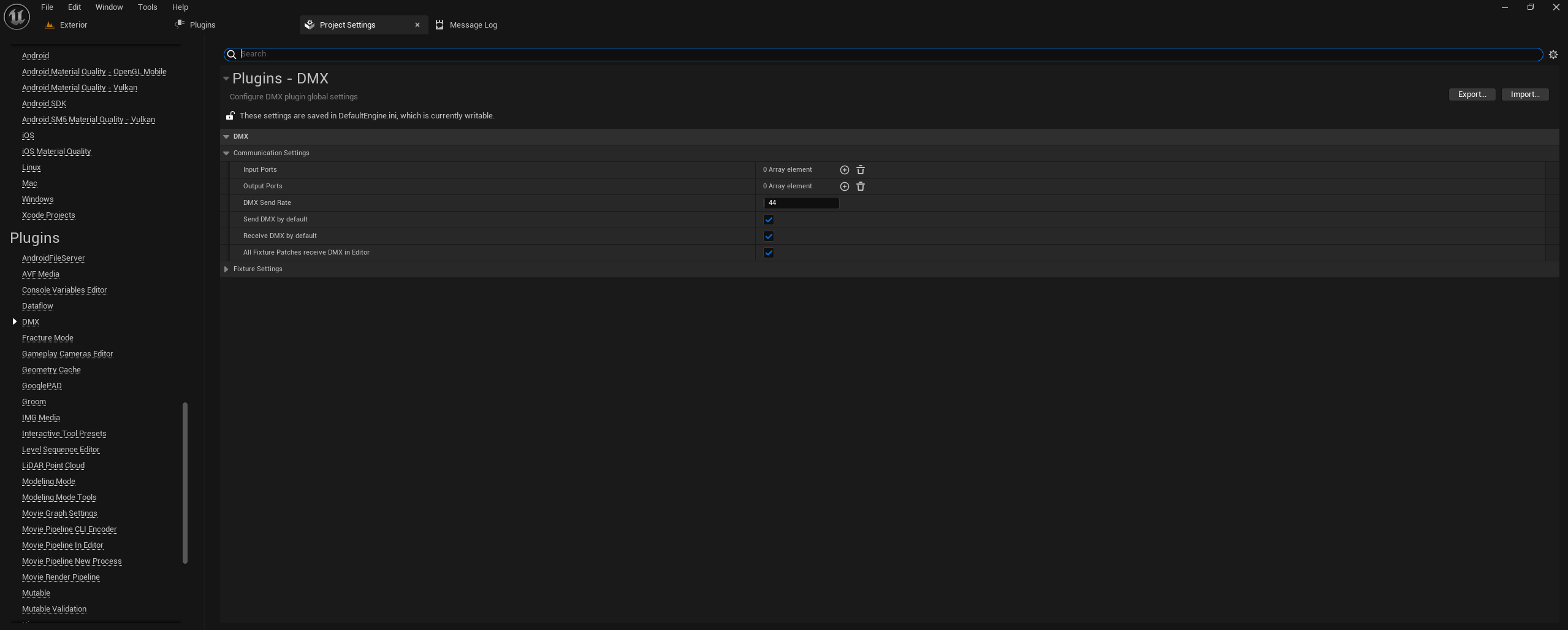Viewport: 1568px width, 630px height.
Task: Select Linux platform settings
Action: tap(31, 167)
